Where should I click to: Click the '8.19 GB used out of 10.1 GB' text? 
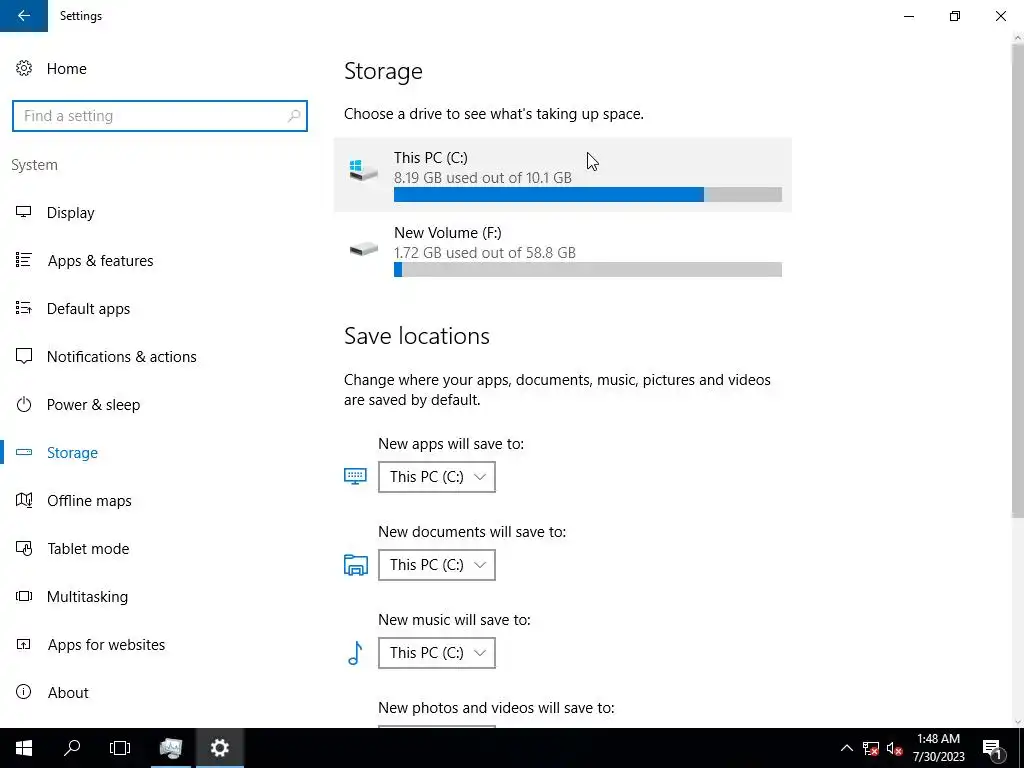(483, 178)
